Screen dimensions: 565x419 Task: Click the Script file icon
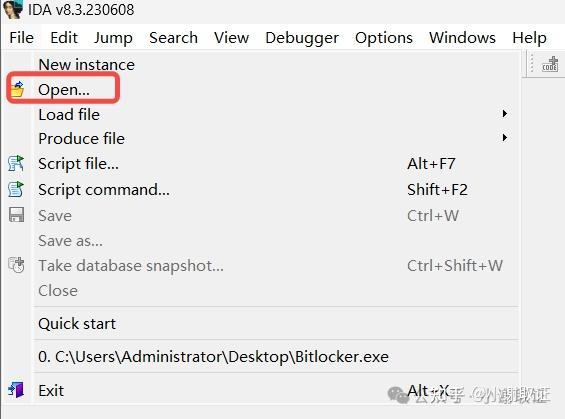[16, 164]
